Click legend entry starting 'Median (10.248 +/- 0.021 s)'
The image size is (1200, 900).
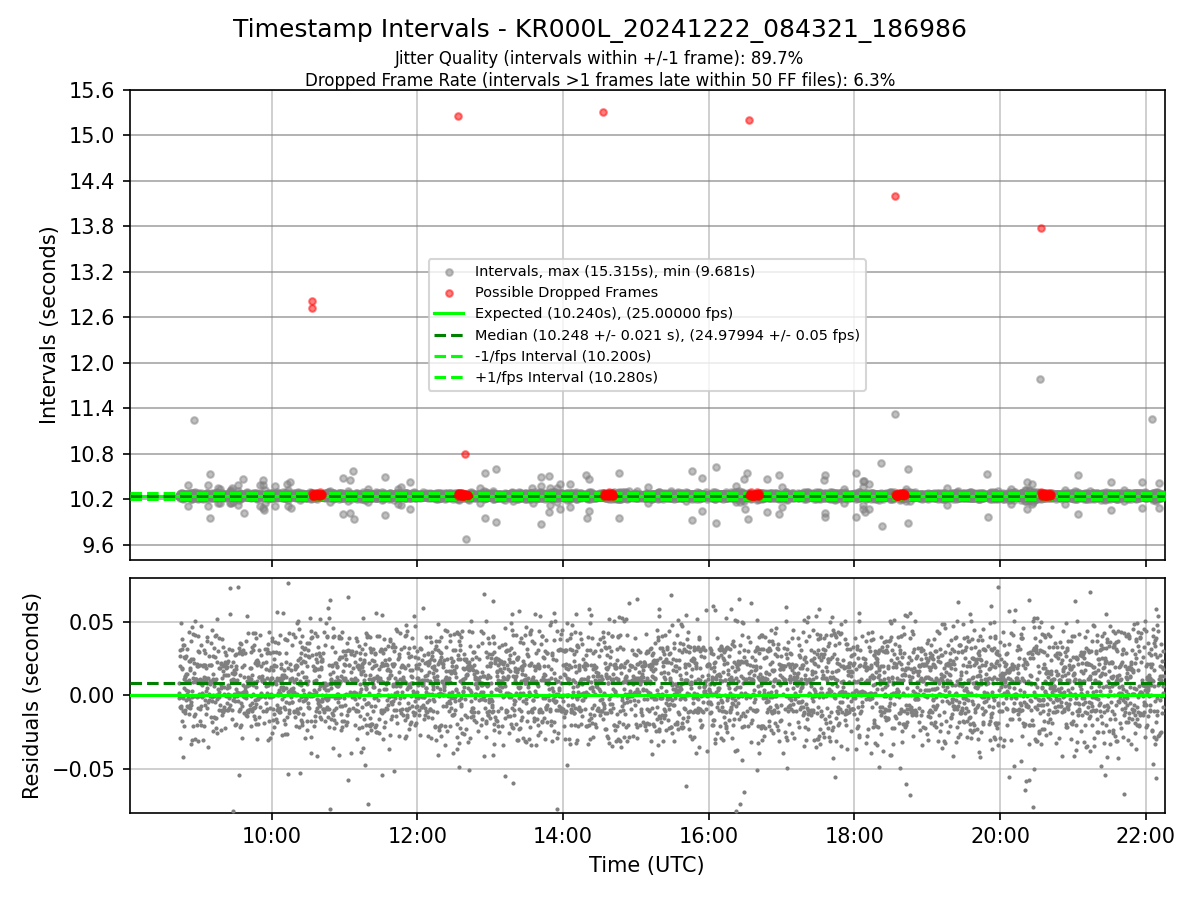(667, 335)
